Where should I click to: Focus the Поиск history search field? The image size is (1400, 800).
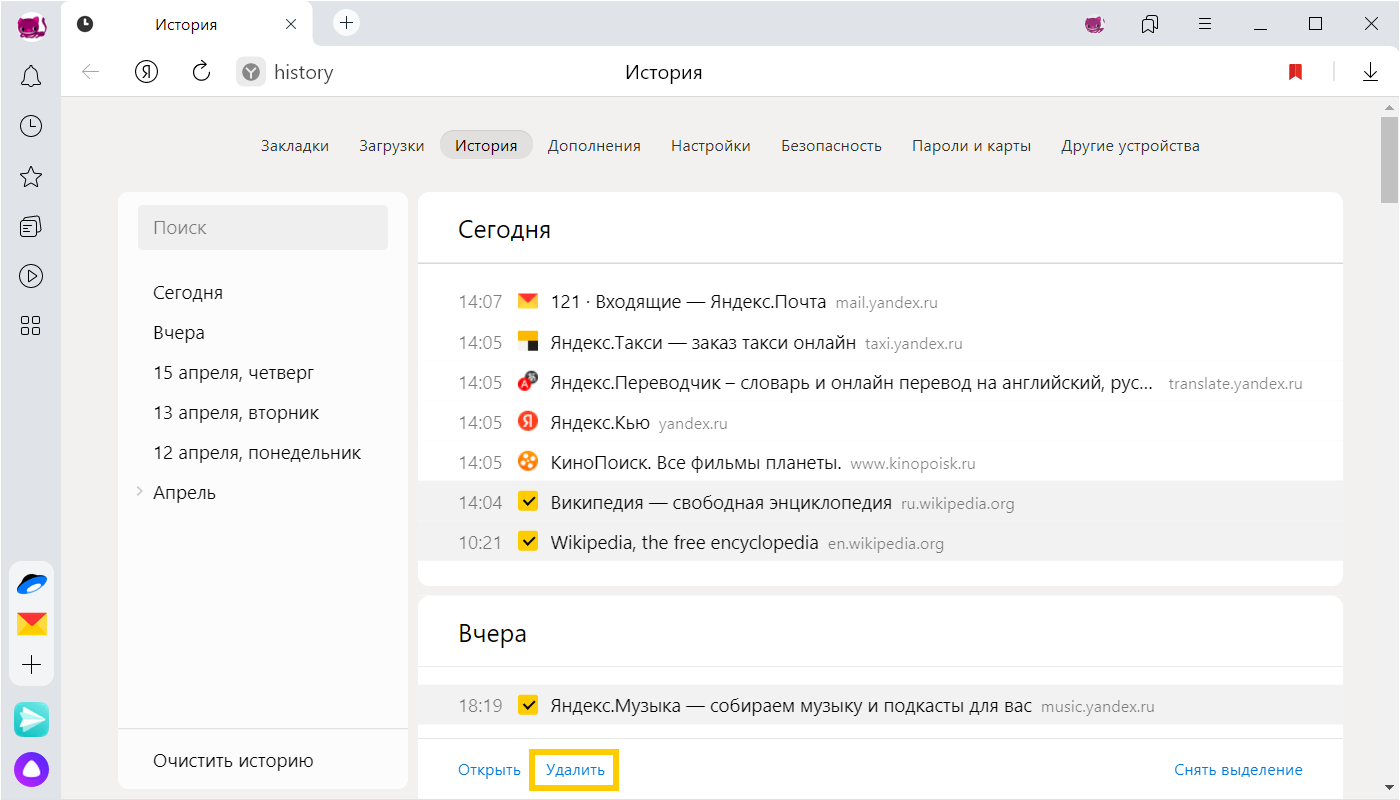coord(263,227)
